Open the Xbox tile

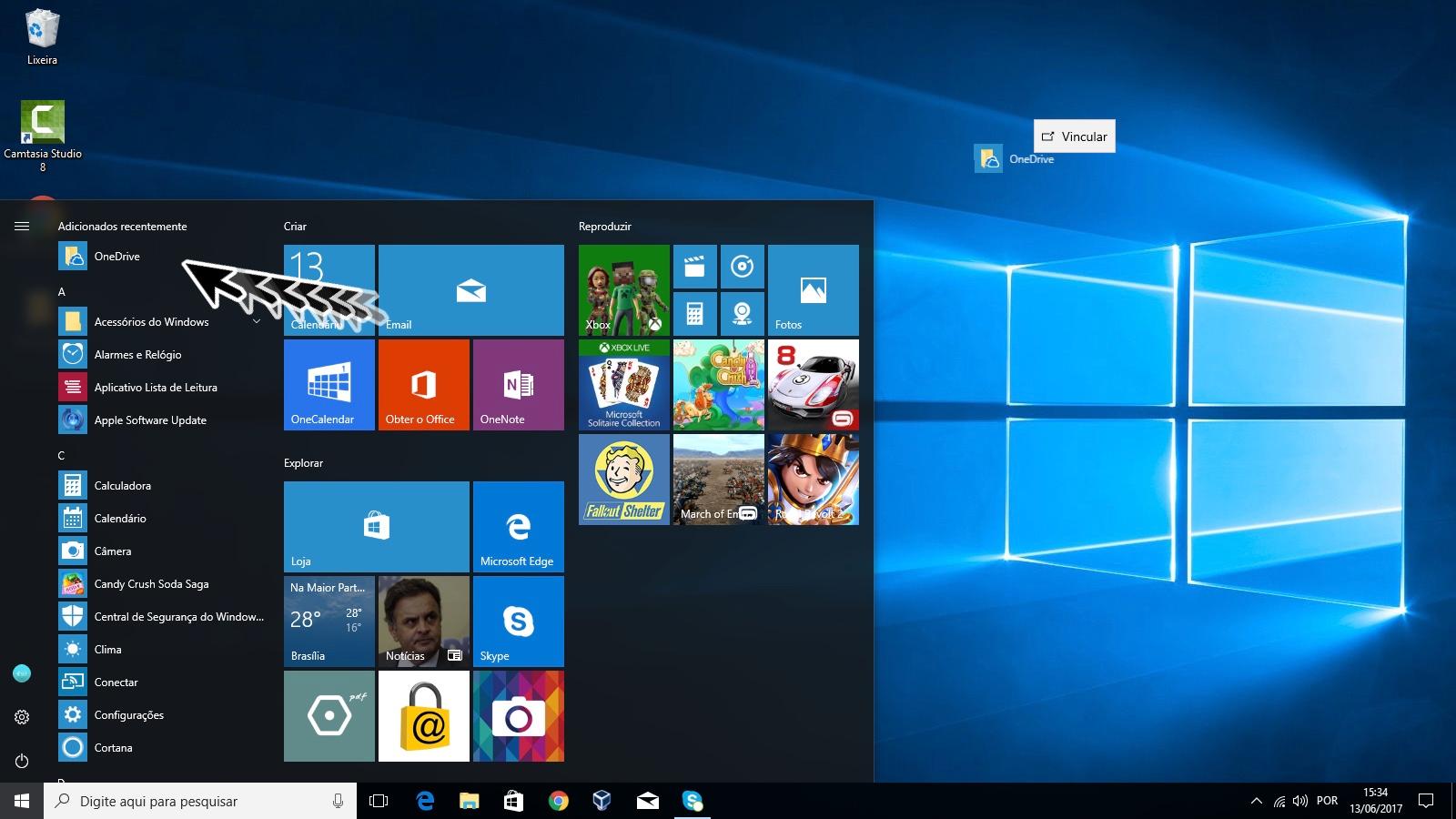coord(624,290)
